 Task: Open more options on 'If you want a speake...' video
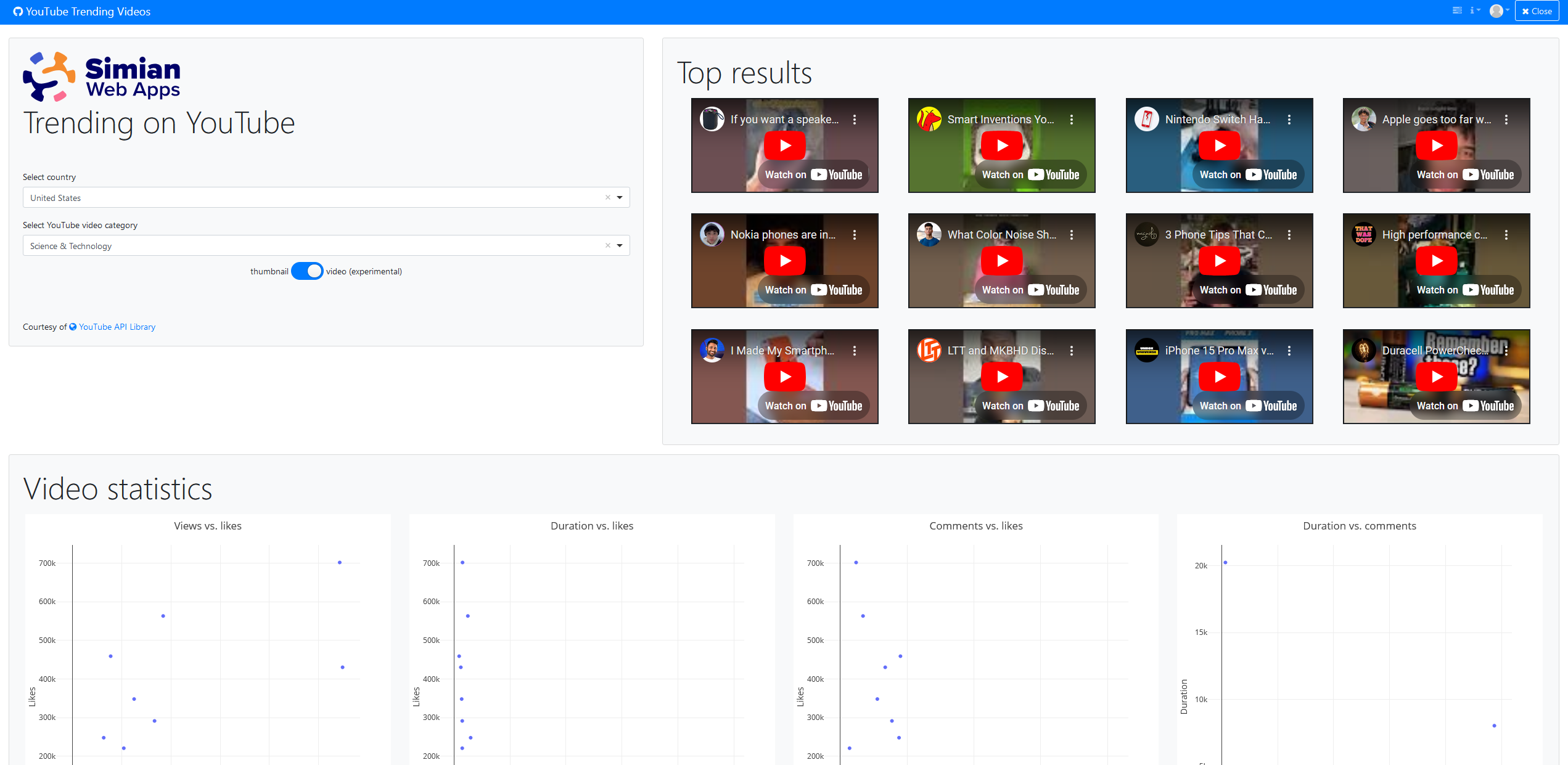(855, 120)
